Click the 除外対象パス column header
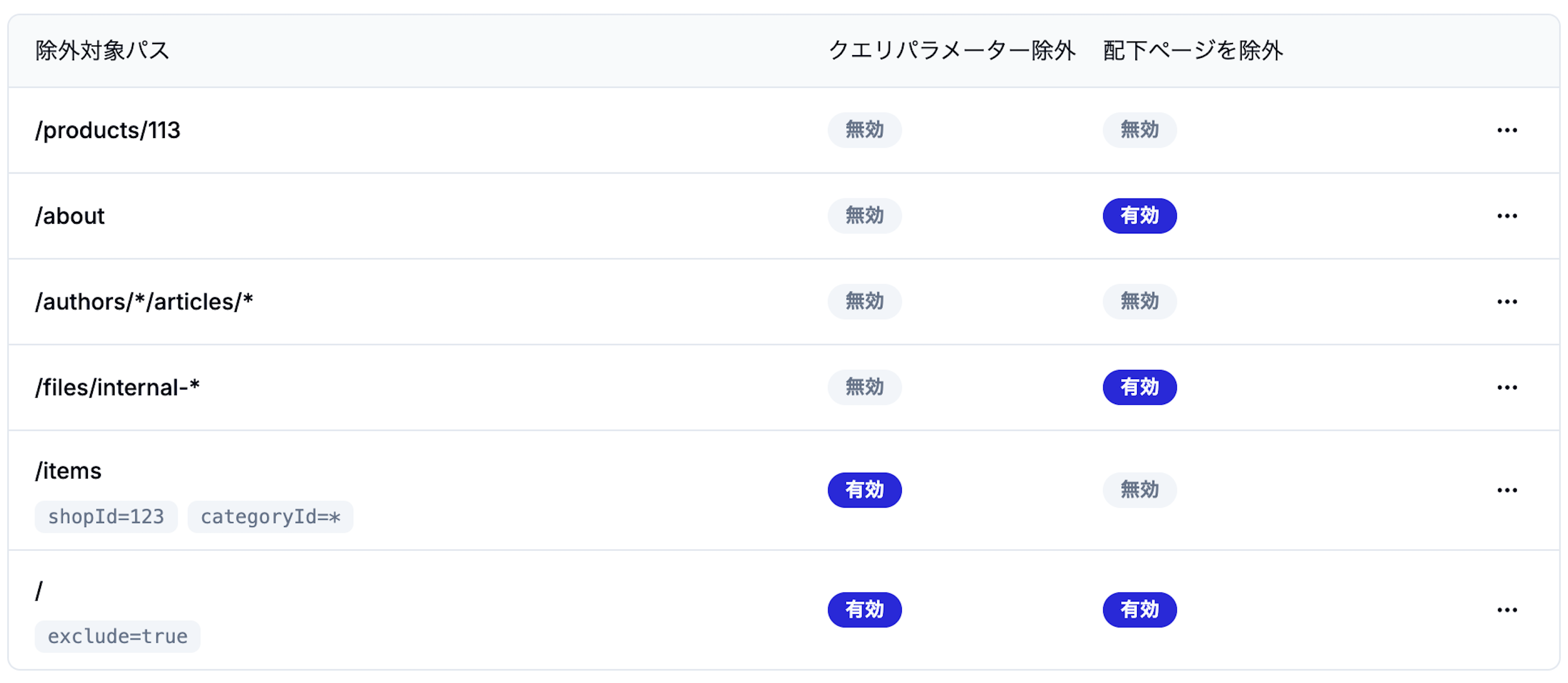The image size is (1568, 683). pyautogui.click(x=102, y=51)
